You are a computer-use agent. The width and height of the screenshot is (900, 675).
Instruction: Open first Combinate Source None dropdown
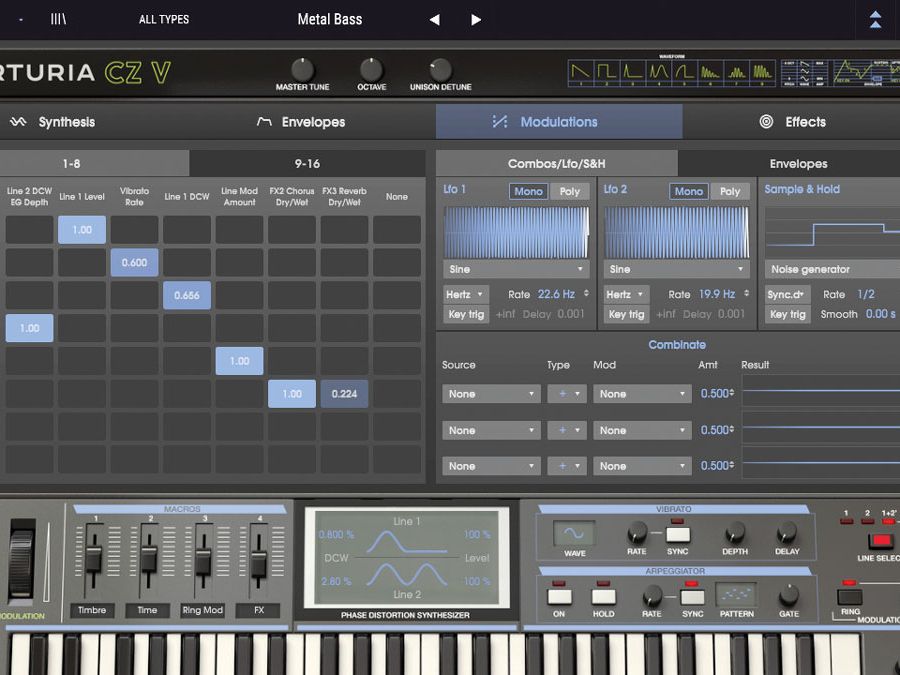pos(491,394)
